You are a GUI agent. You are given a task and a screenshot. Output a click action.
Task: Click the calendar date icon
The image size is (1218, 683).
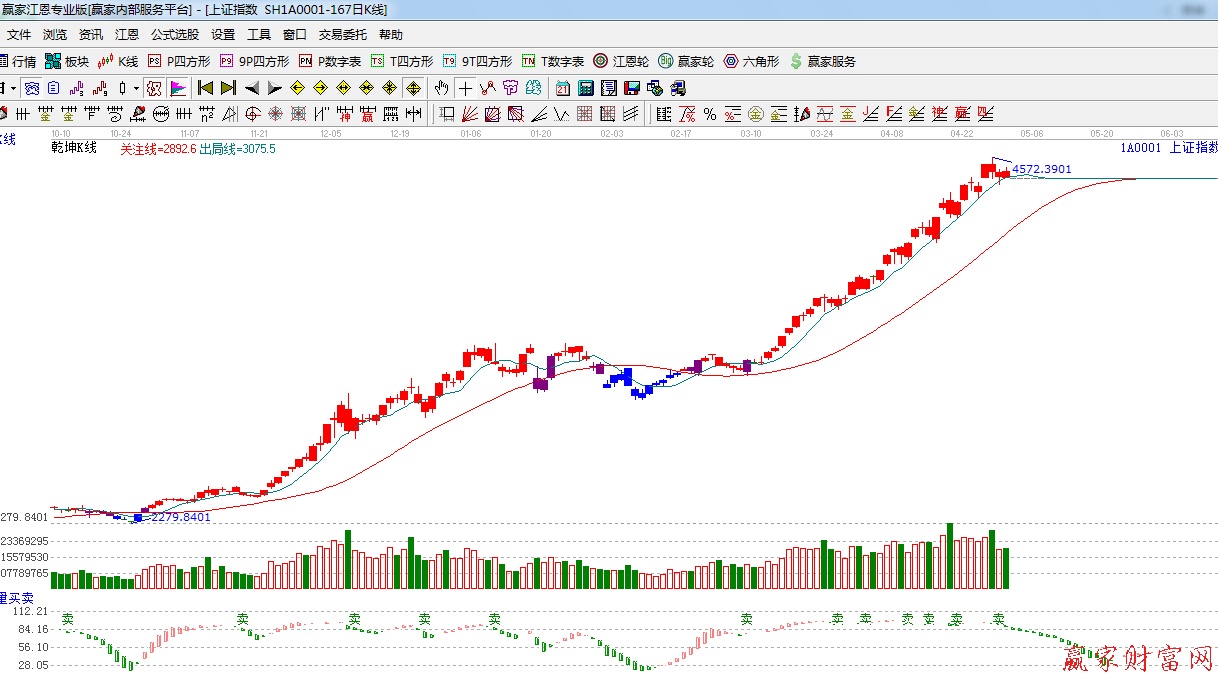563,88
